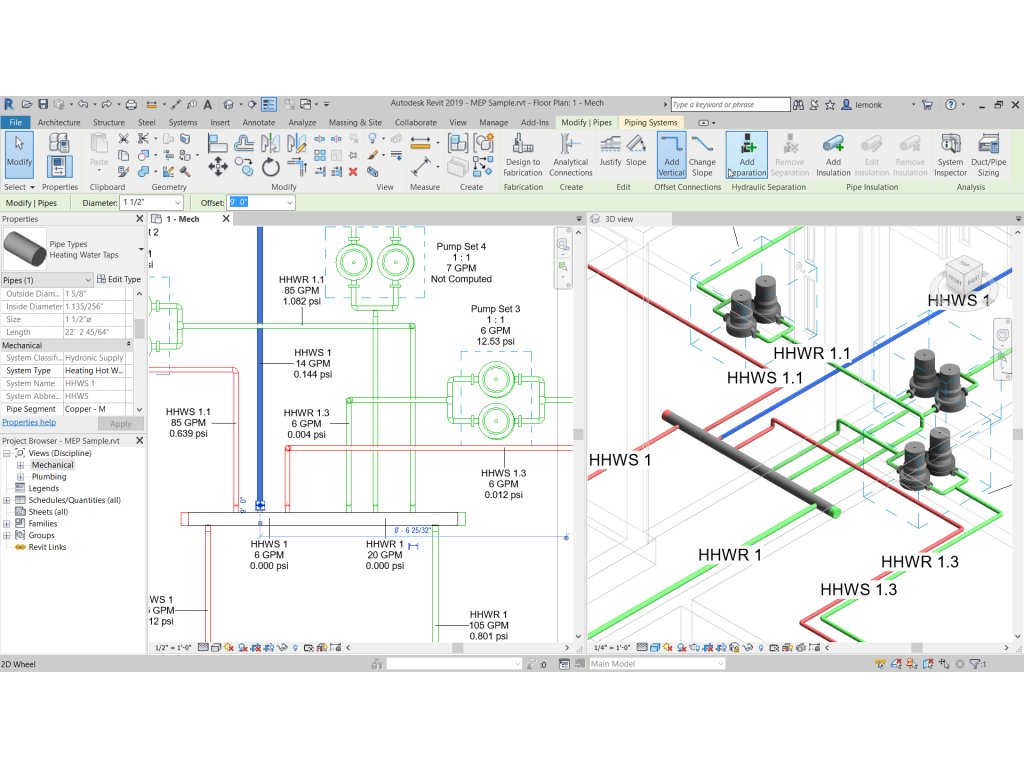The height and width of the screenshot is (768, 1024).
Task: Toggle Select Underlay Elements in the status bar
Action: coord(896,664)
